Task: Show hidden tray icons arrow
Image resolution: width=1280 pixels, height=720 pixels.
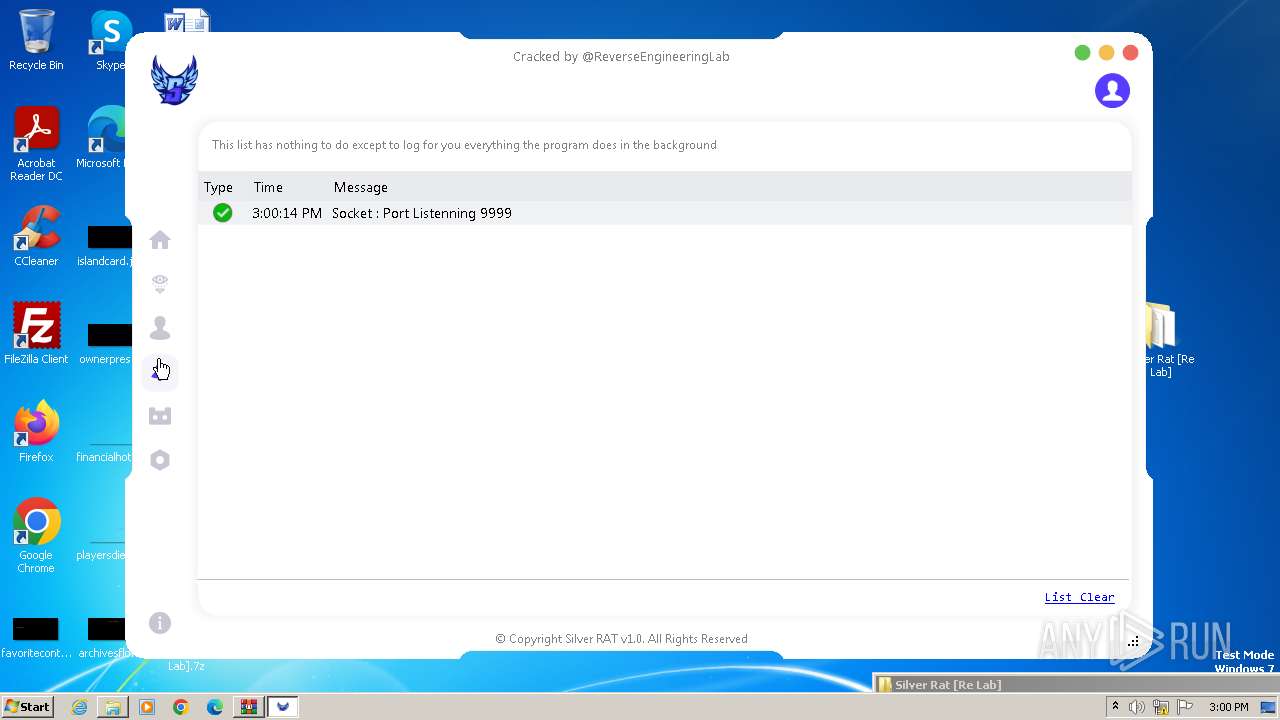Action: [x=1115, y=707]
